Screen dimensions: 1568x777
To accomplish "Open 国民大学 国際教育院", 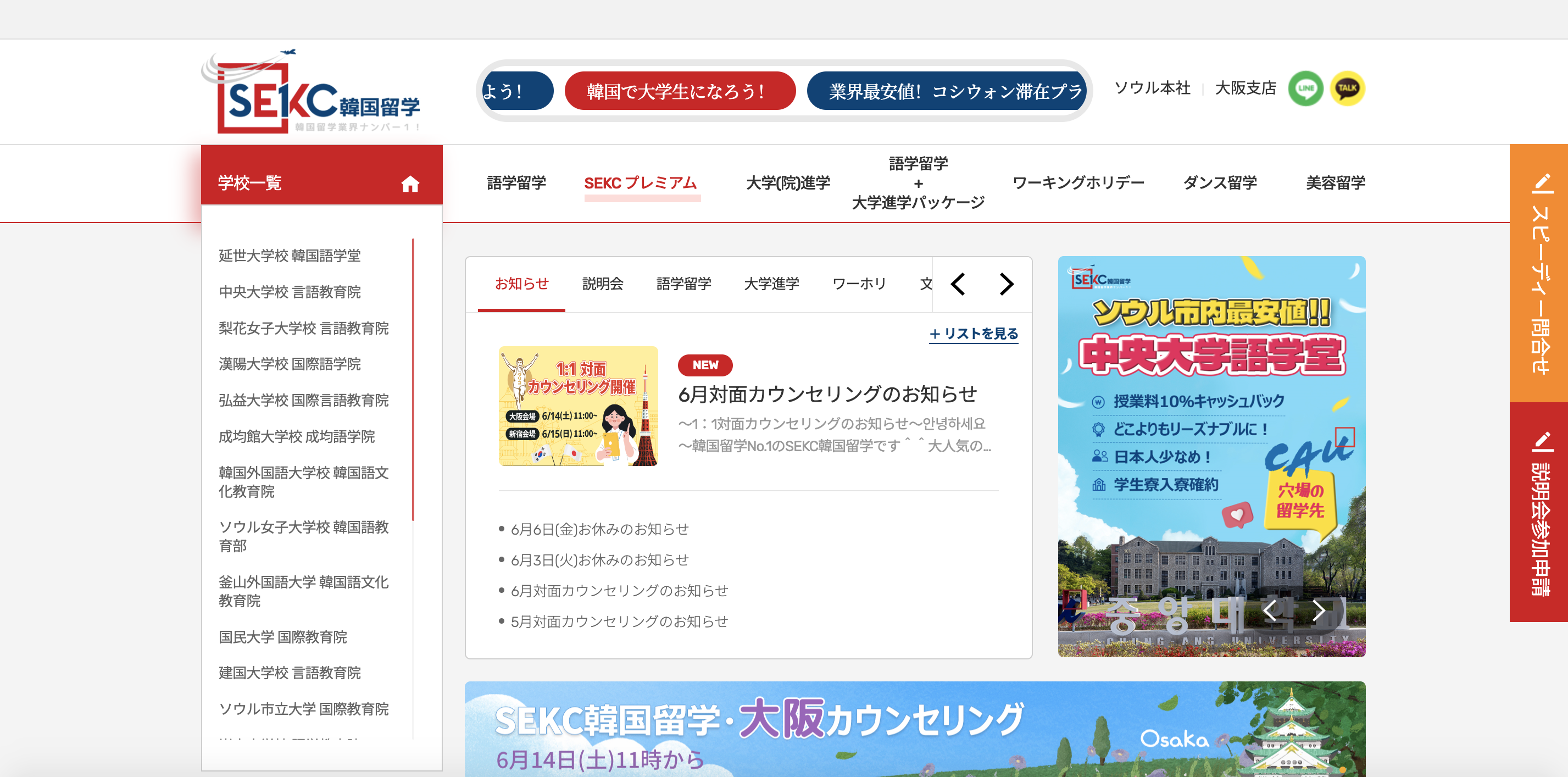I will click(283, 637).
